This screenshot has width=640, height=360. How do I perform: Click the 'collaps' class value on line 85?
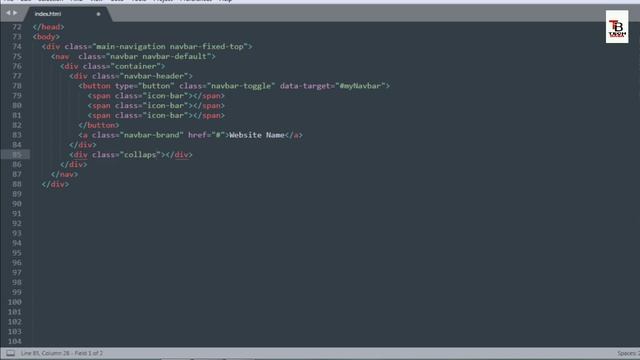pos(140,155)
